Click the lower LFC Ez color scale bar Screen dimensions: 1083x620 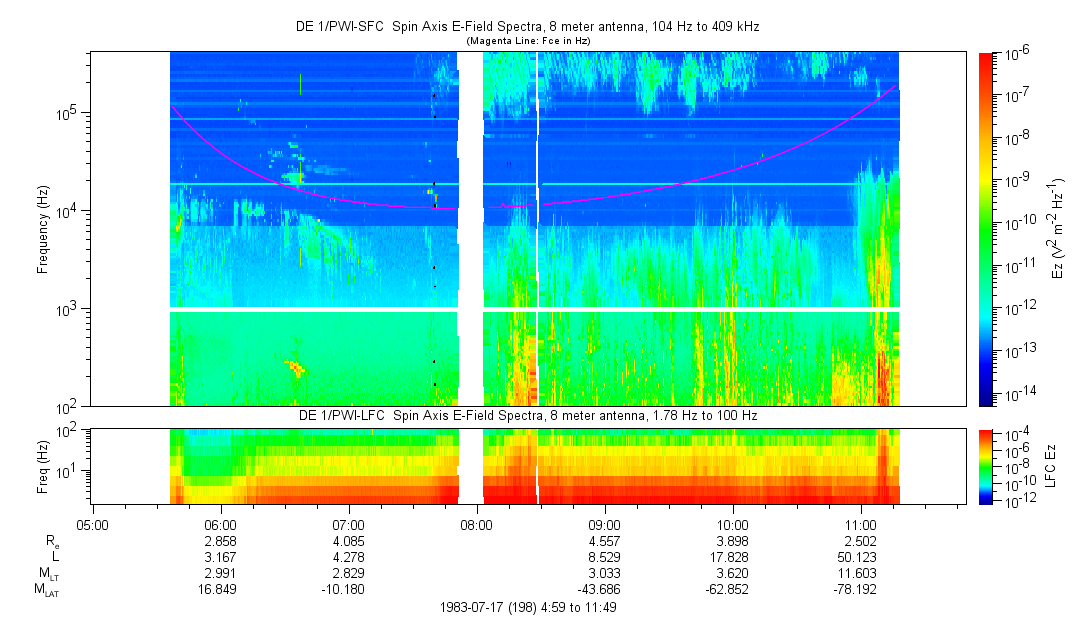986,467
